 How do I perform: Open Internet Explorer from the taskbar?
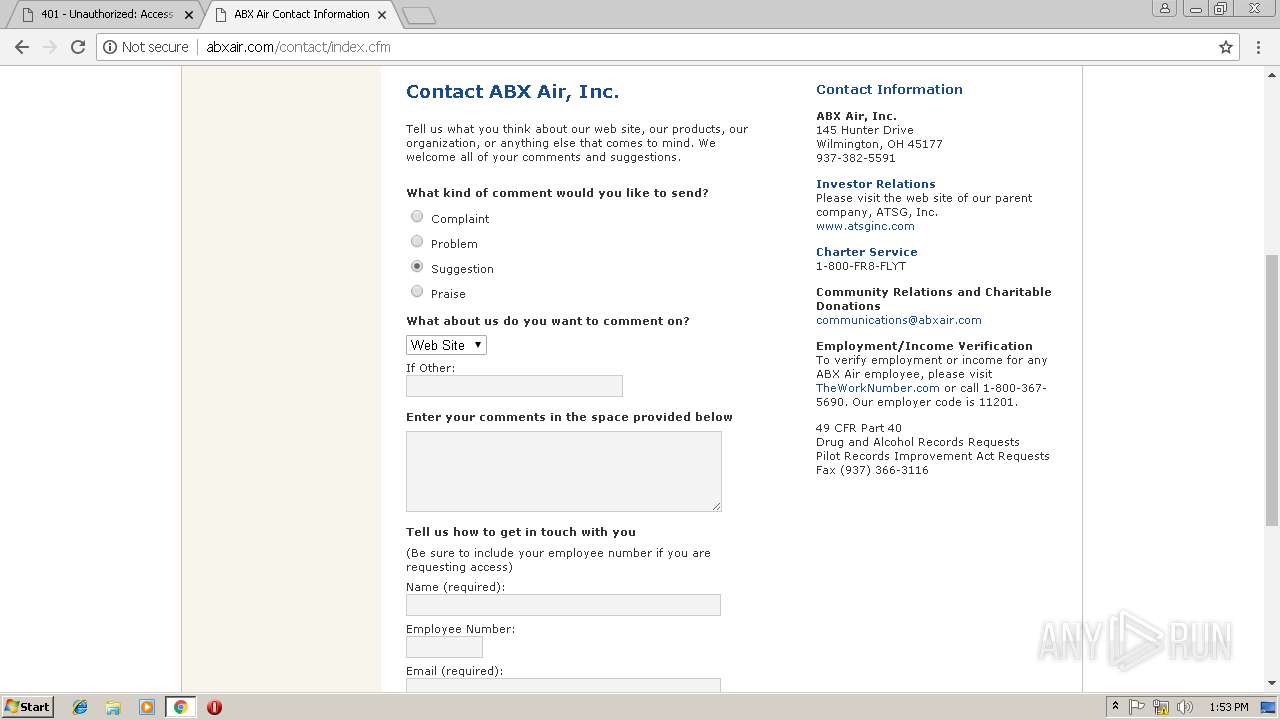click(80, 707)
